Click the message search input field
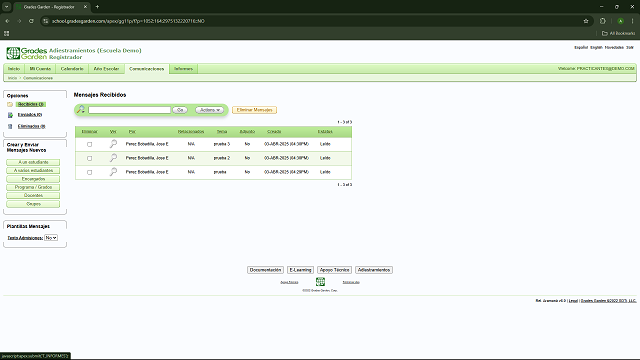The image size is (640, 360). click(x=129, y=110)
